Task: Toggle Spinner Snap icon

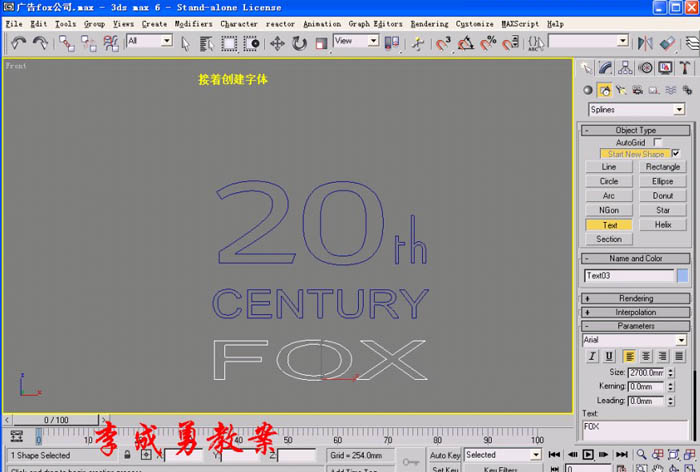Action: [x=510, y=44]
